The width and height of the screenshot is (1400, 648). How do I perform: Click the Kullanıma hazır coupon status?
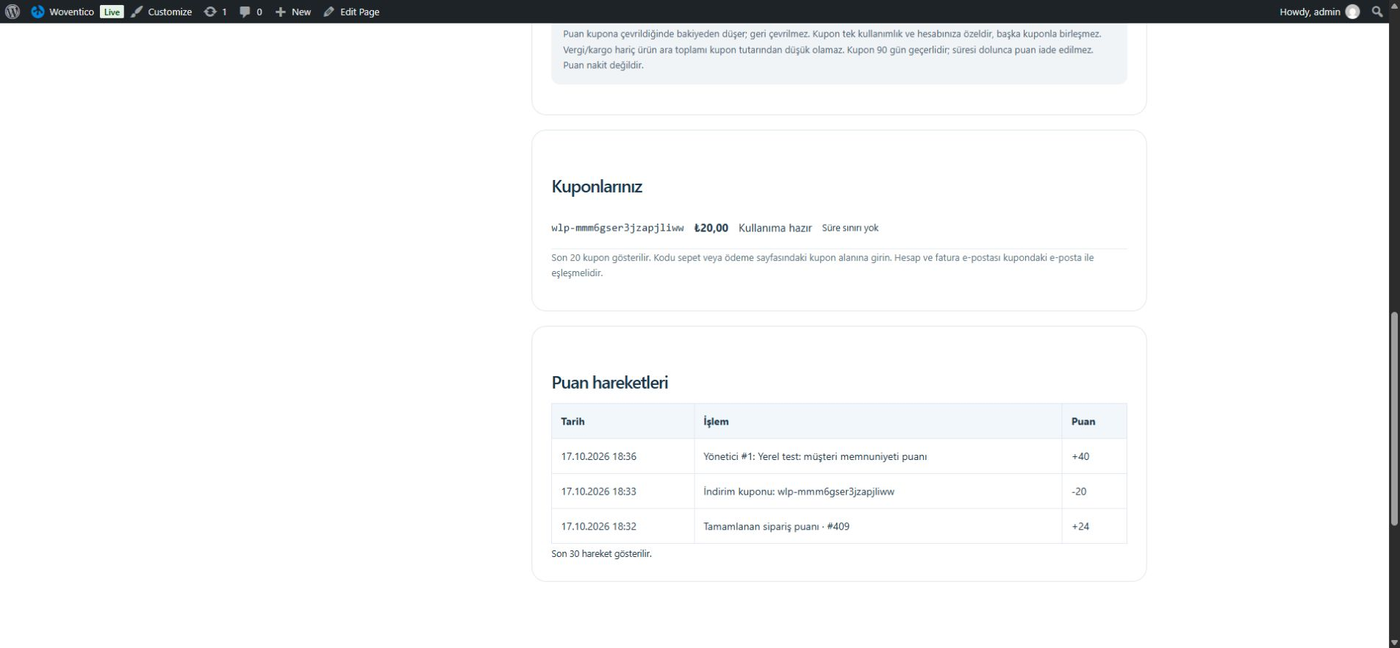click(775, 228)
